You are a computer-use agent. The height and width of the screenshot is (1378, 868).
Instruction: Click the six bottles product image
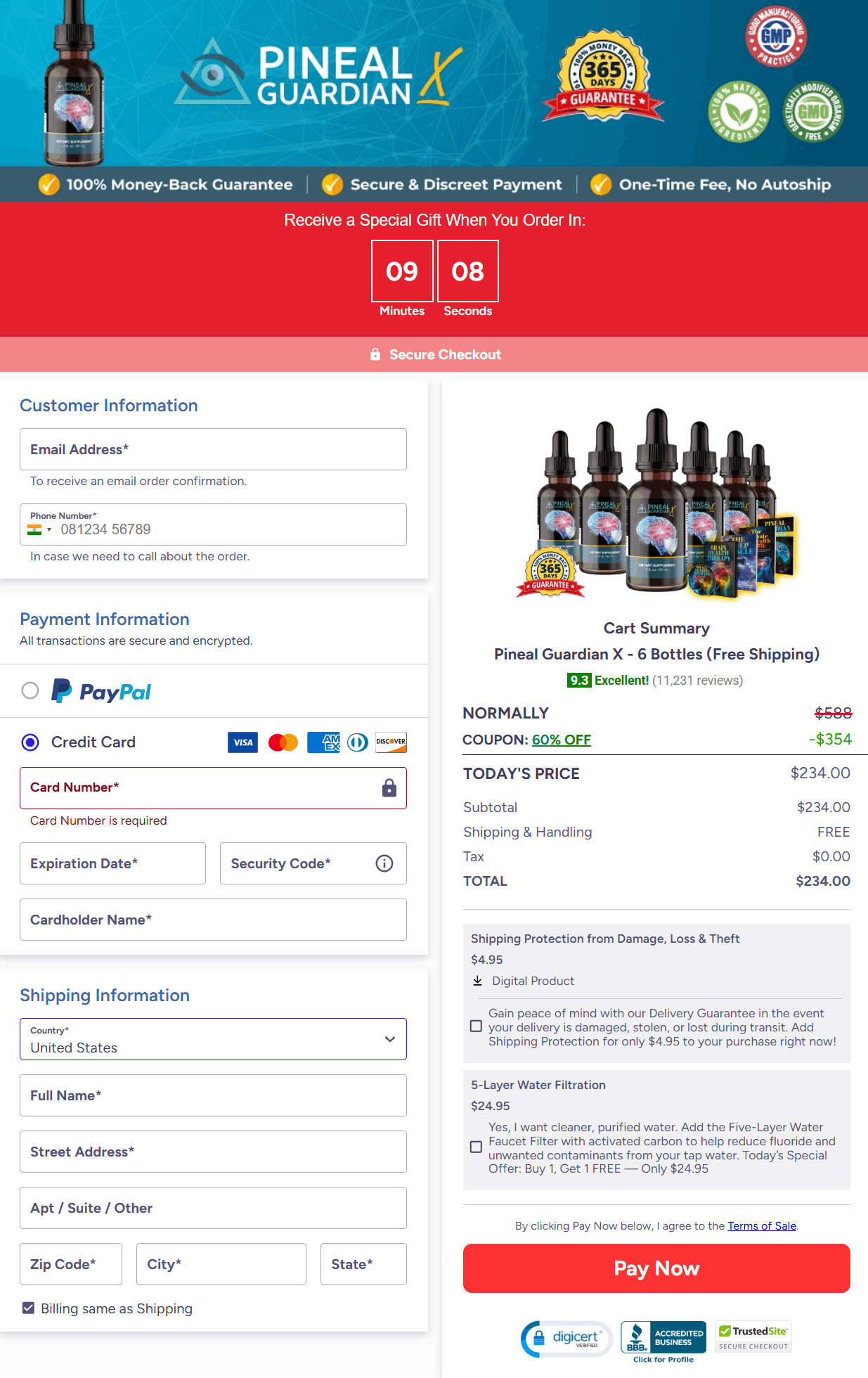[656, 503]
